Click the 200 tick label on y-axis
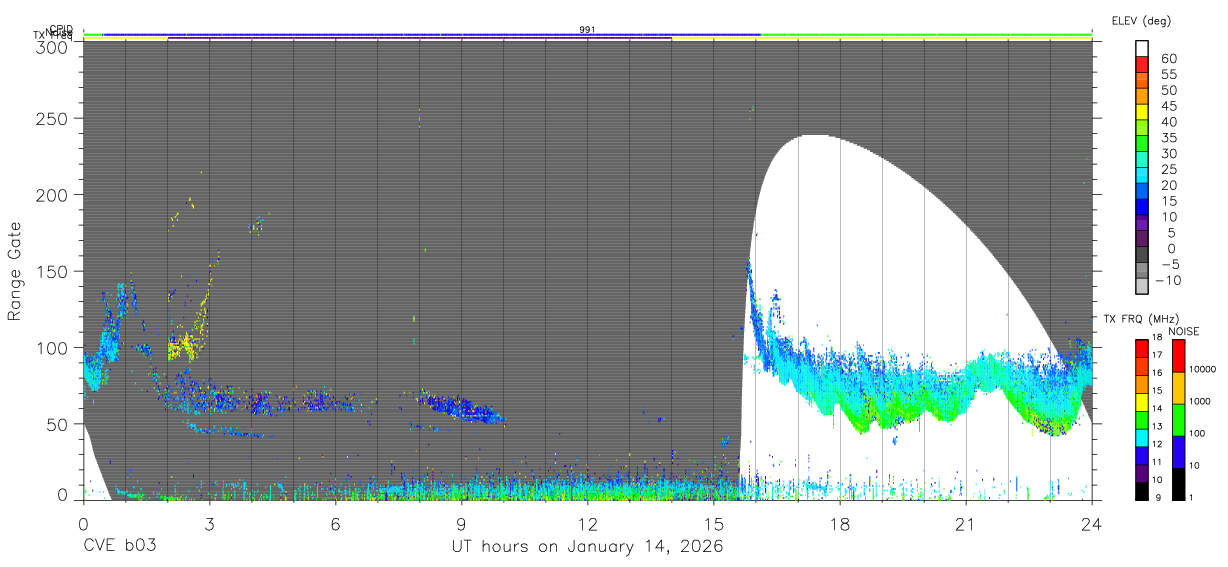This screenshot has width=1228, height=567. click(x=53, y=195)
